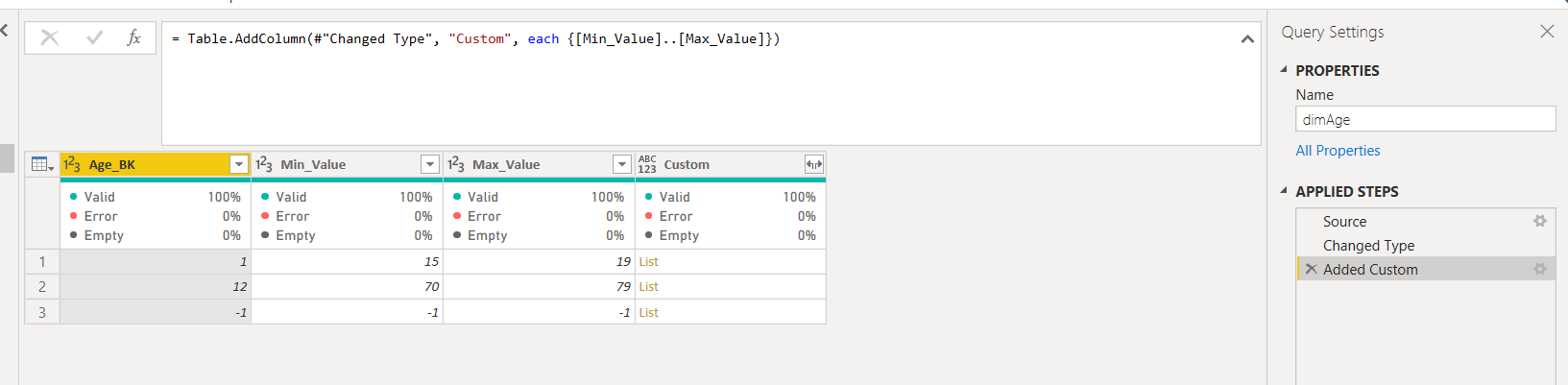The image size is (1568, 385).
Task: Collapse the PROPERTIES section
Action: point(1284,69)
